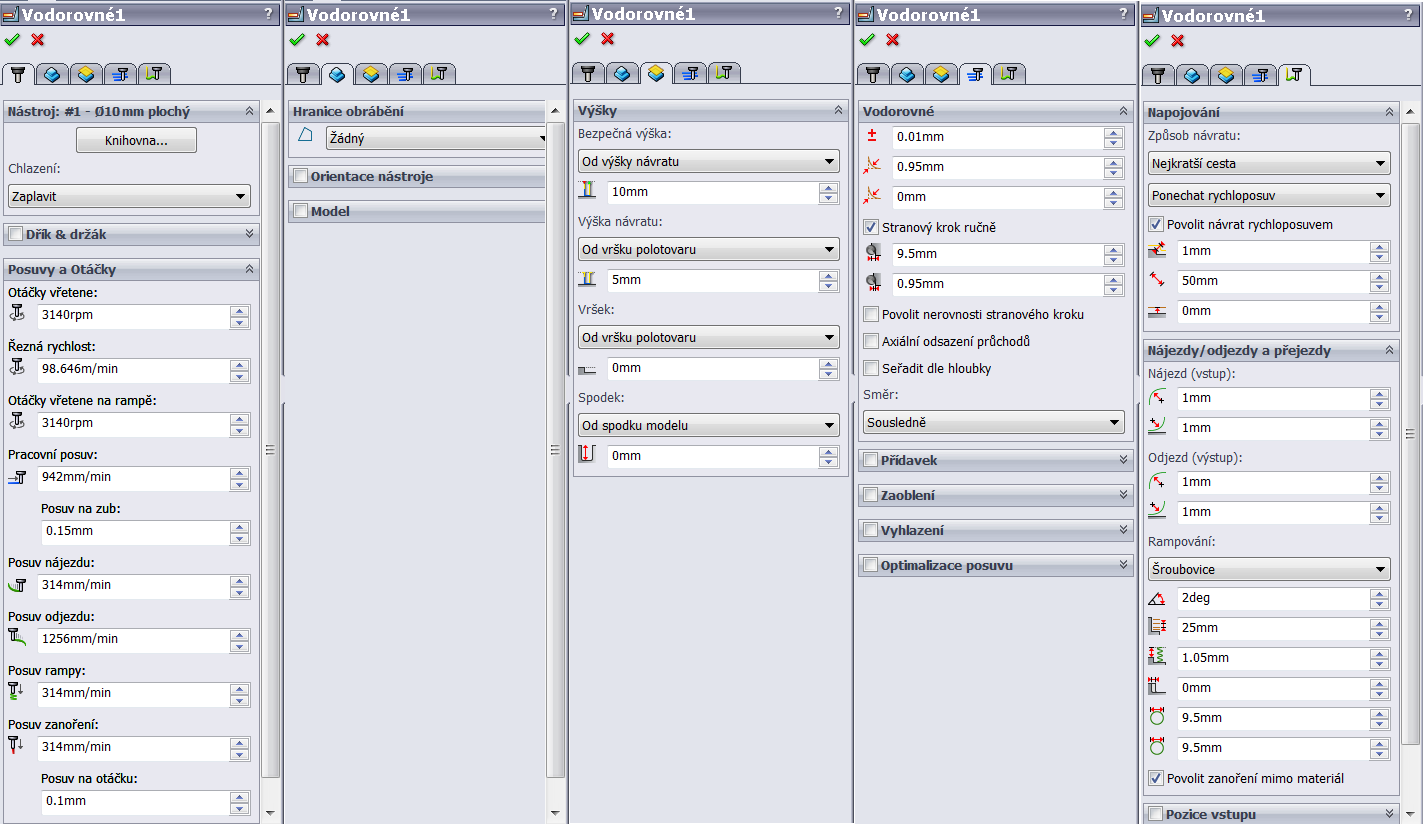Open Hranice obrábění Žádný dropdown

[x=438, y=139]
